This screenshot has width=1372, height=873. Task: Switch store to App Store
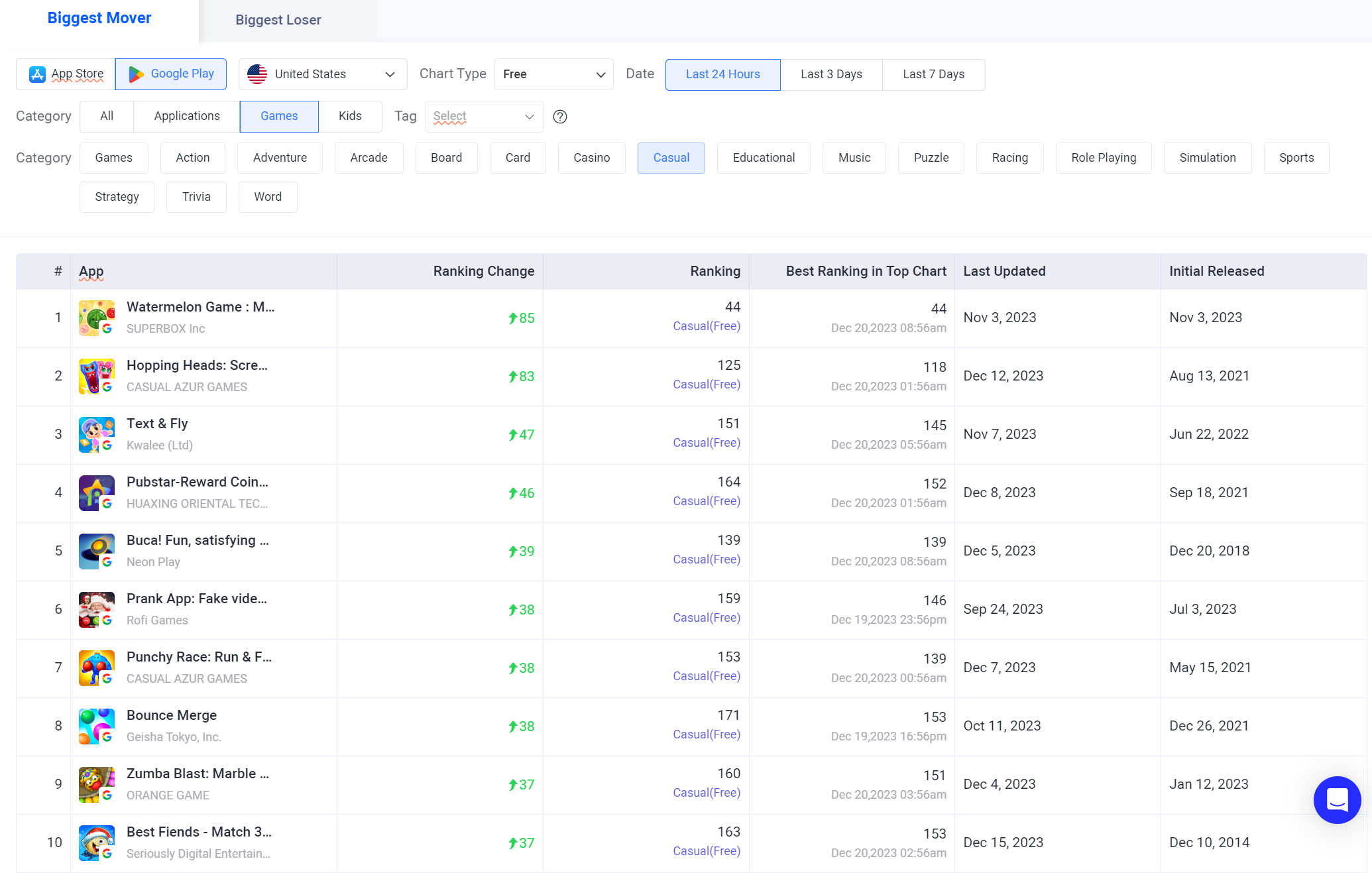point(66,74)
